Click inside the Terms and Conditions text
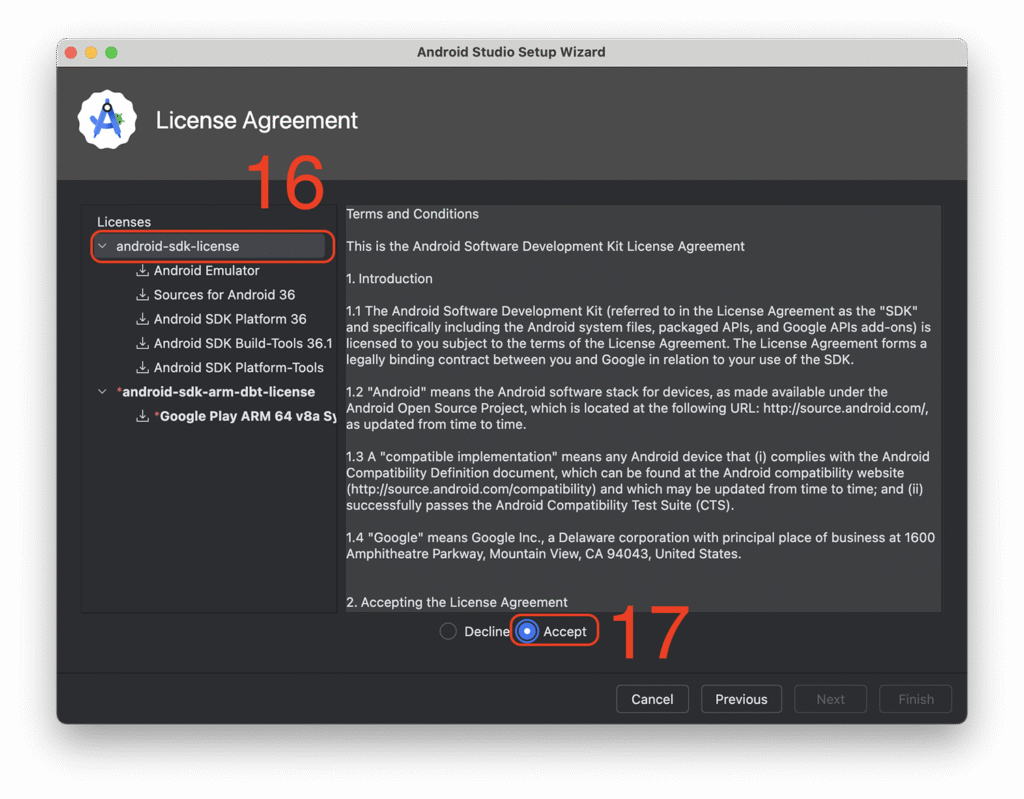Image resolution: width=1024 pixels, height=799 pixels. [x=640, y=420]
